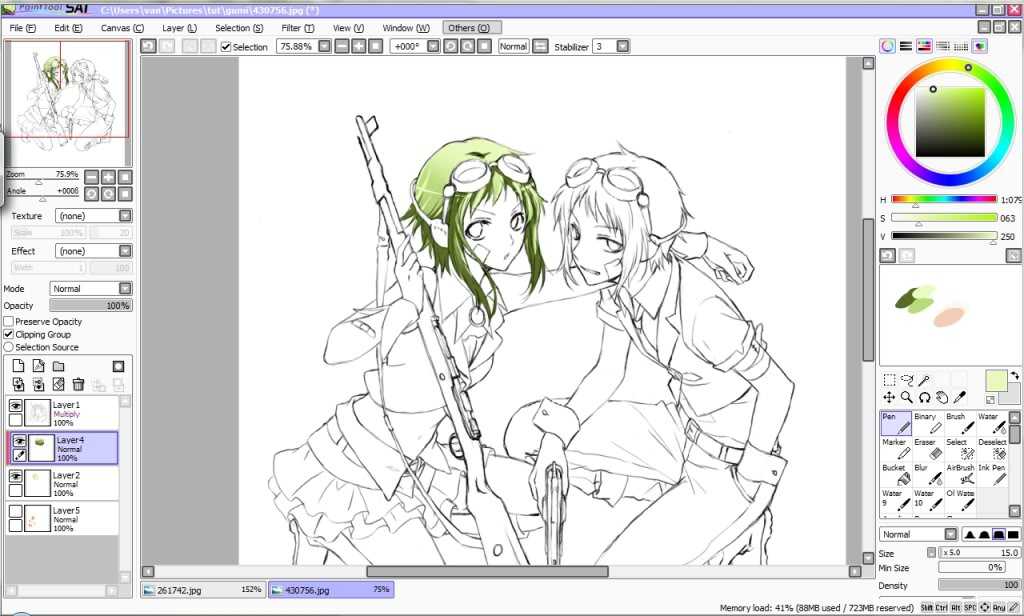Click the toolbar zoom-in plus button
1024x616 pixels.
(x=359, y=46)
